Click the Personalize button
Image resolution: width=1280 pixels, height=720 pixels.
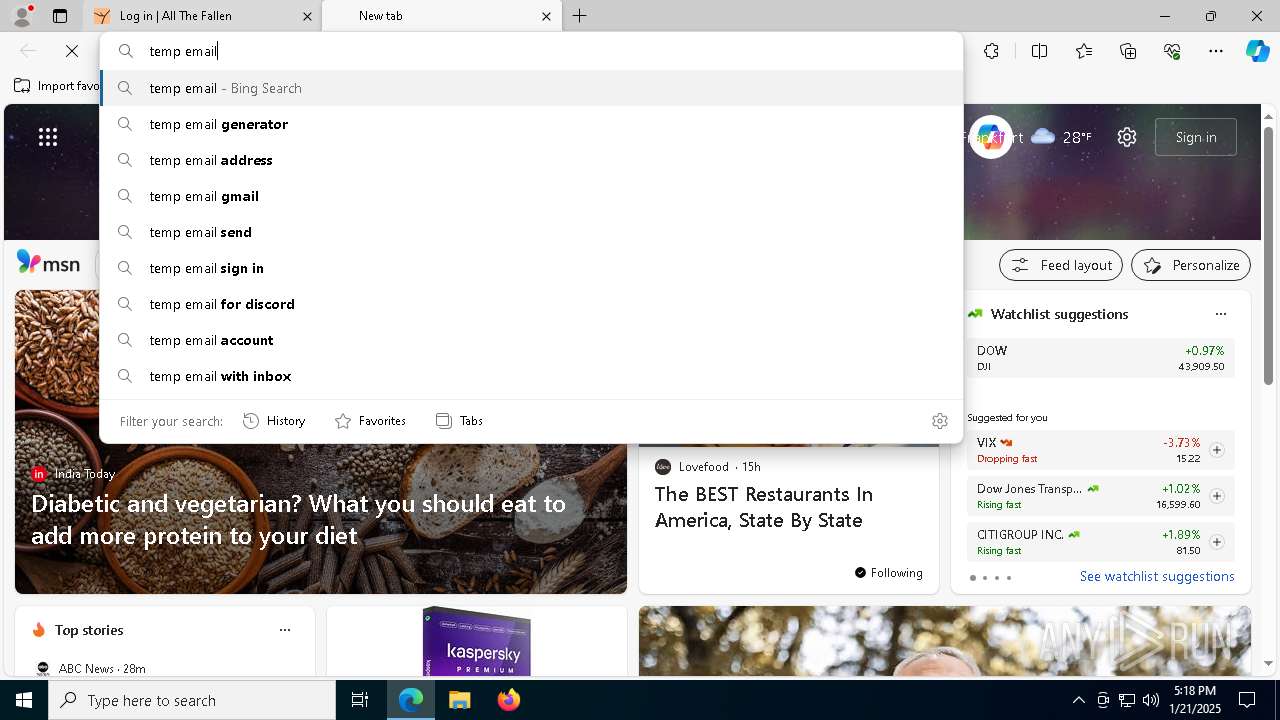(1191, 265)
